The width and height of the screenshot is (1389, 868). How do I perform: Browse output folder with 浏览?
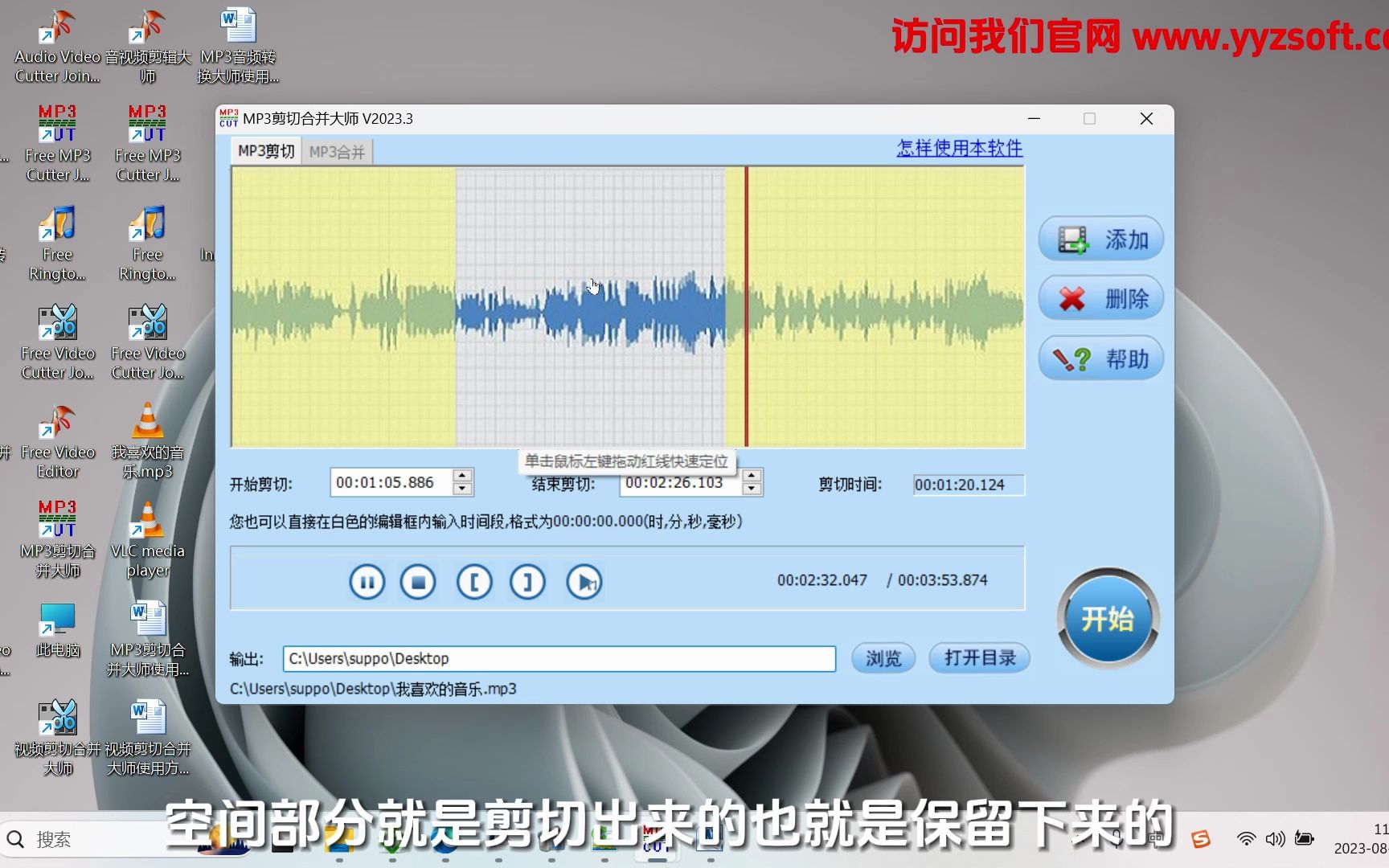coord(883,658)
